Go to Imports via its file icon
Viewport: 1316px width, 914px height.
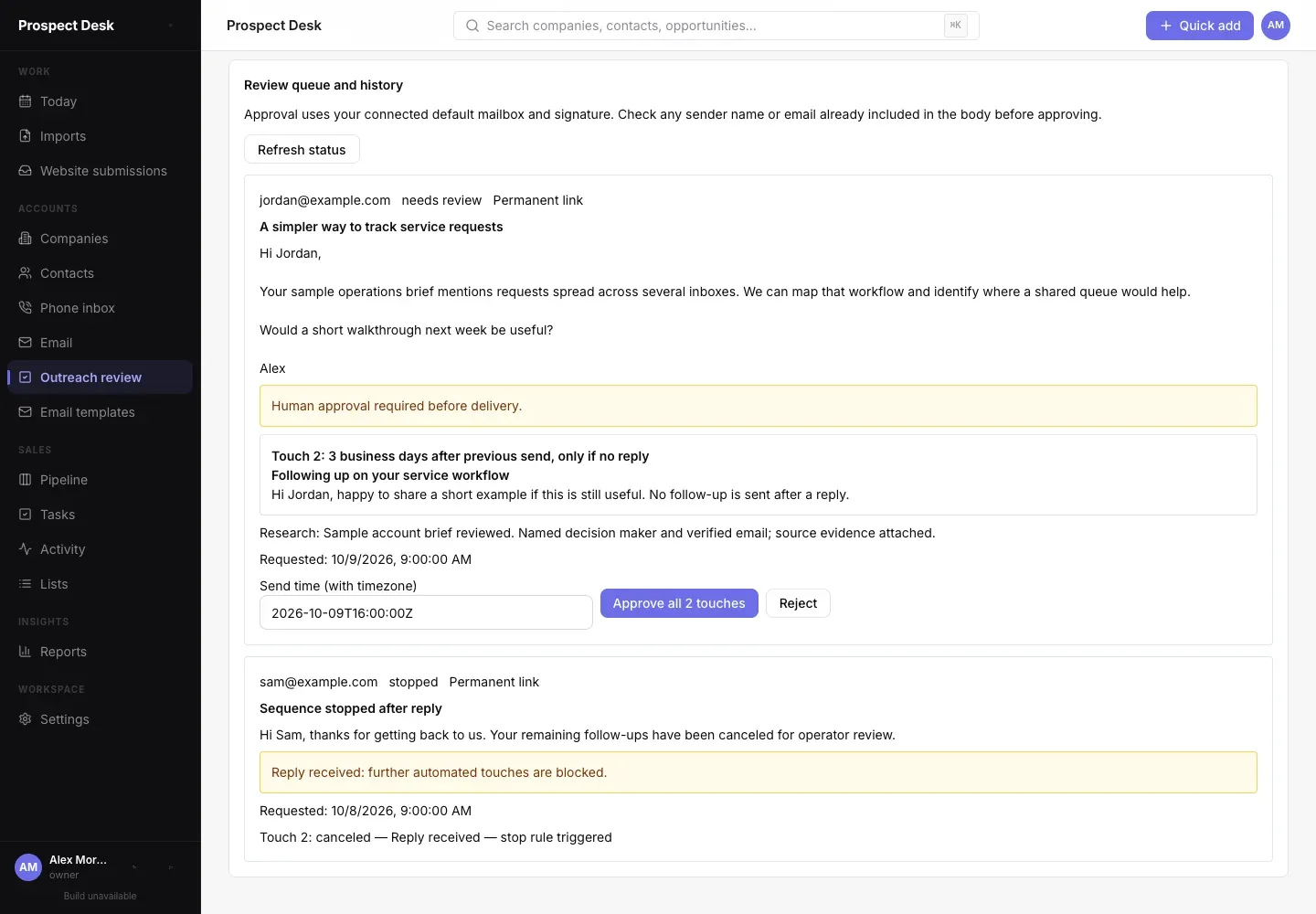click(26, 136)
